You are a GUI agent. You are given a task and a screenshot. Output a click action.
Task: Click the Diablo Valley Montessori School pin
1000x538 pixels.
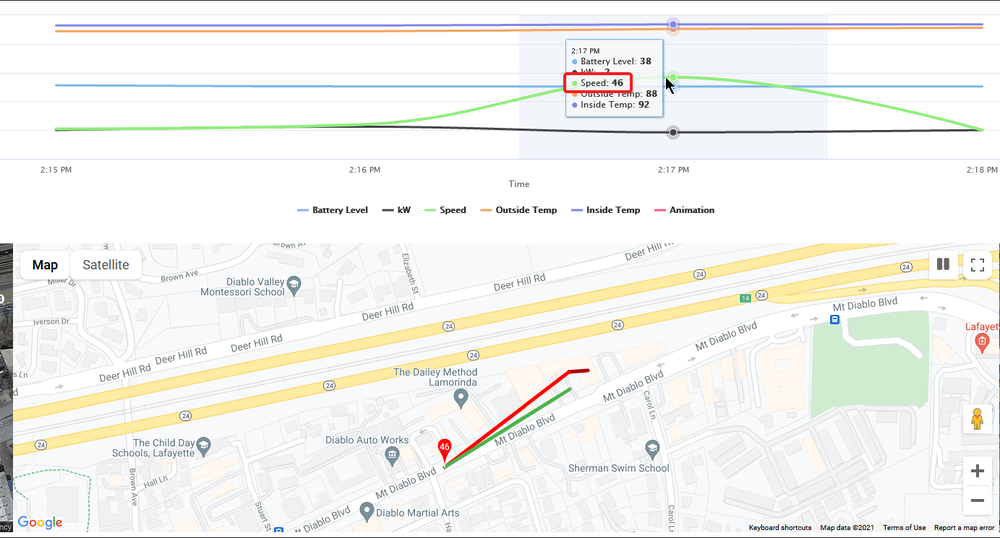coord(295,286)
